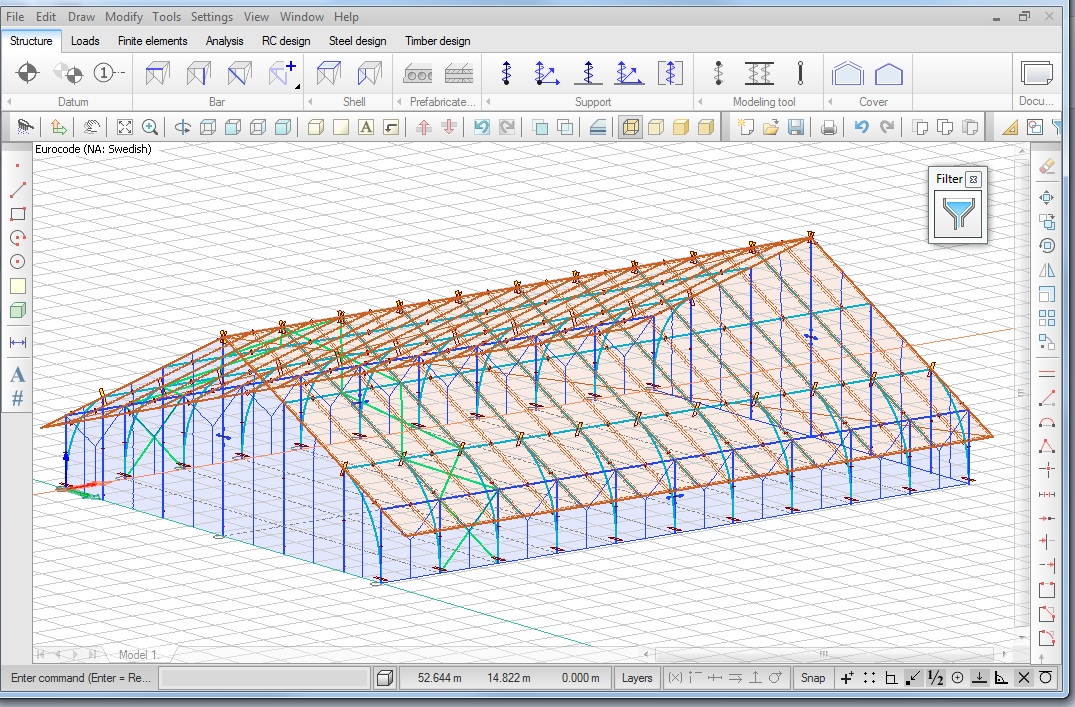Click the surface support icon
The height and width of the screenshot is (707, 1075).
coord(670,73)
